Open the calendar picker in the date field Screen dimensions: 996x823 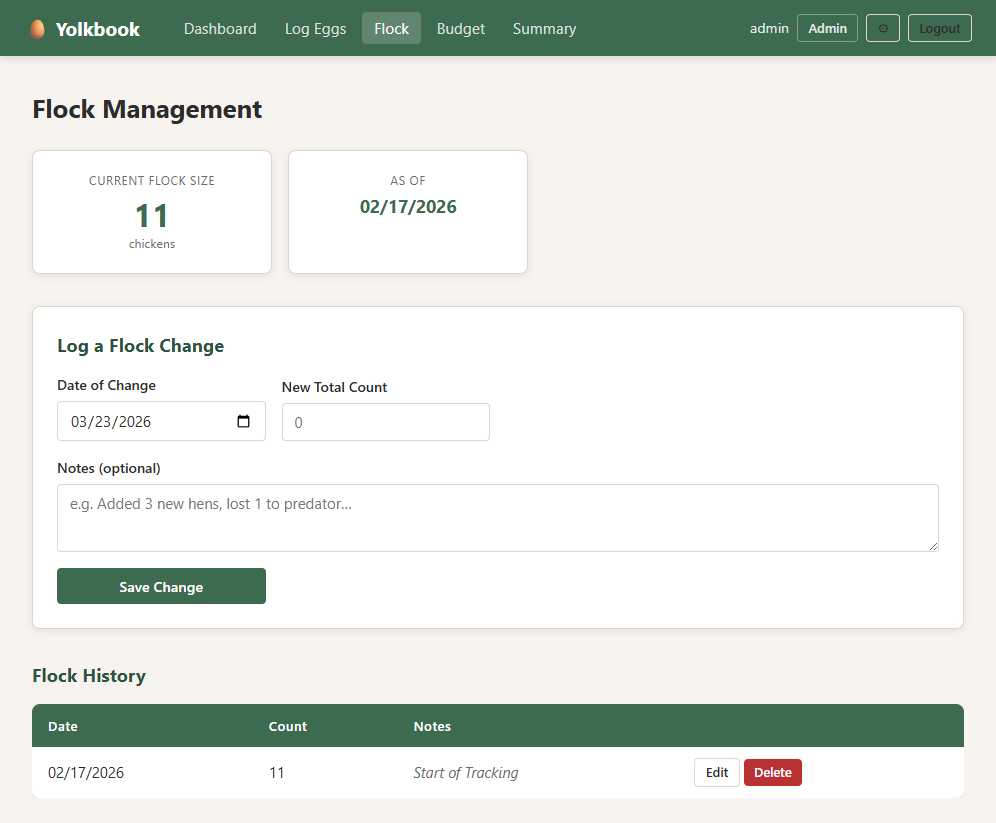pos(243,421)
